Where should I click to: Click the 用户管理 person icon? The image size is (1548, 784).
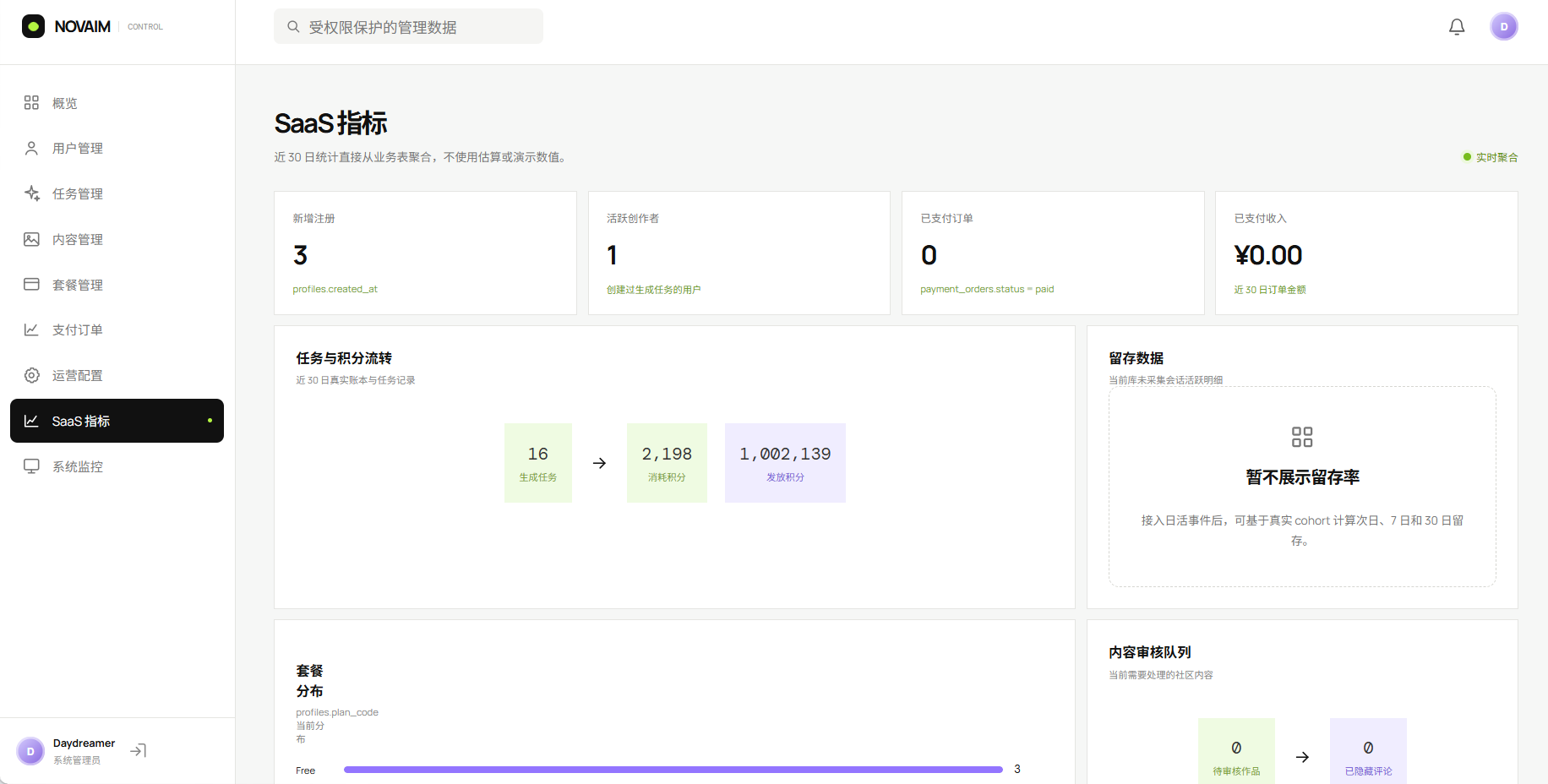31,148
